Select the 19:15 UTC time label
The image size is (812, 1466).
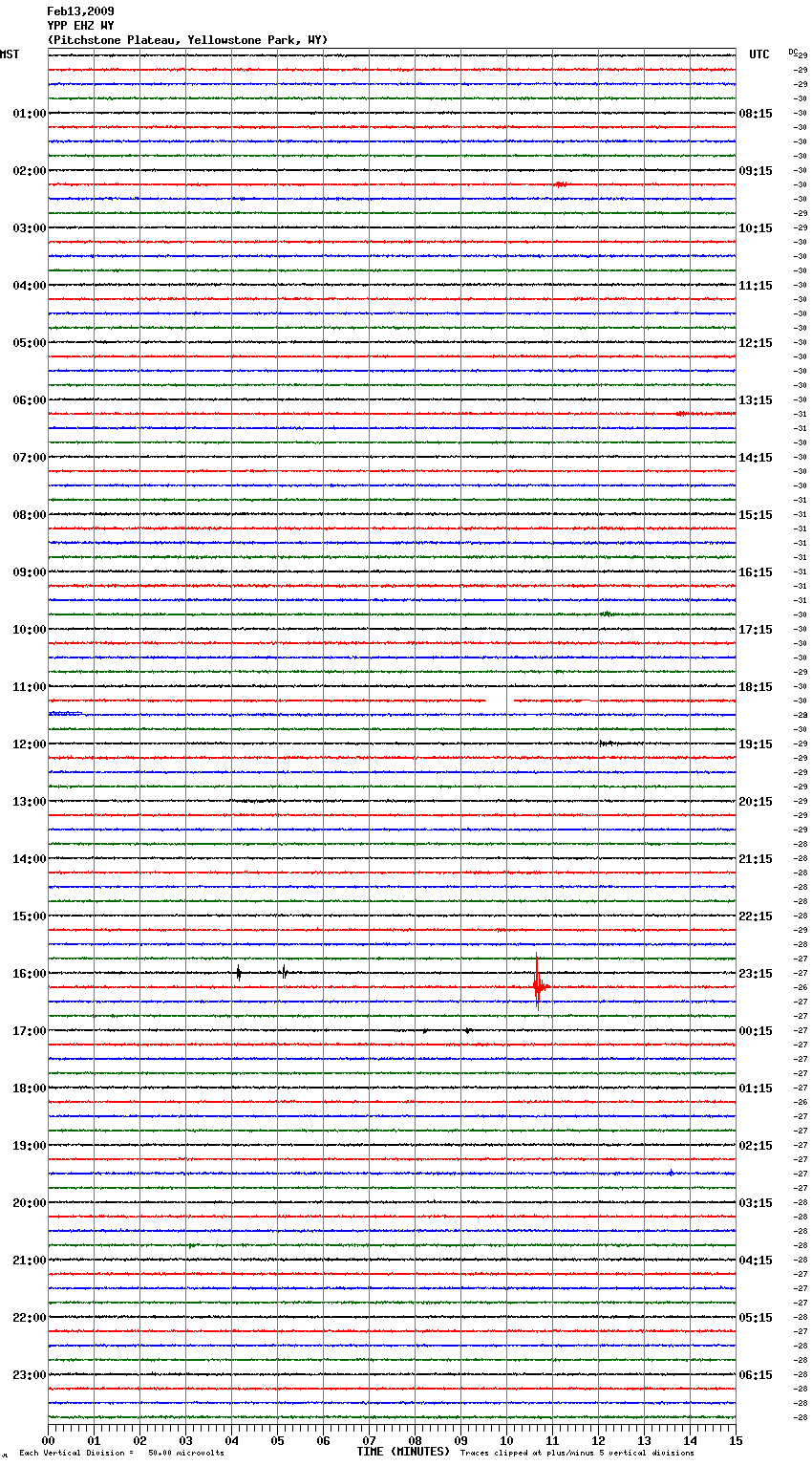click(x=756, y=744)
